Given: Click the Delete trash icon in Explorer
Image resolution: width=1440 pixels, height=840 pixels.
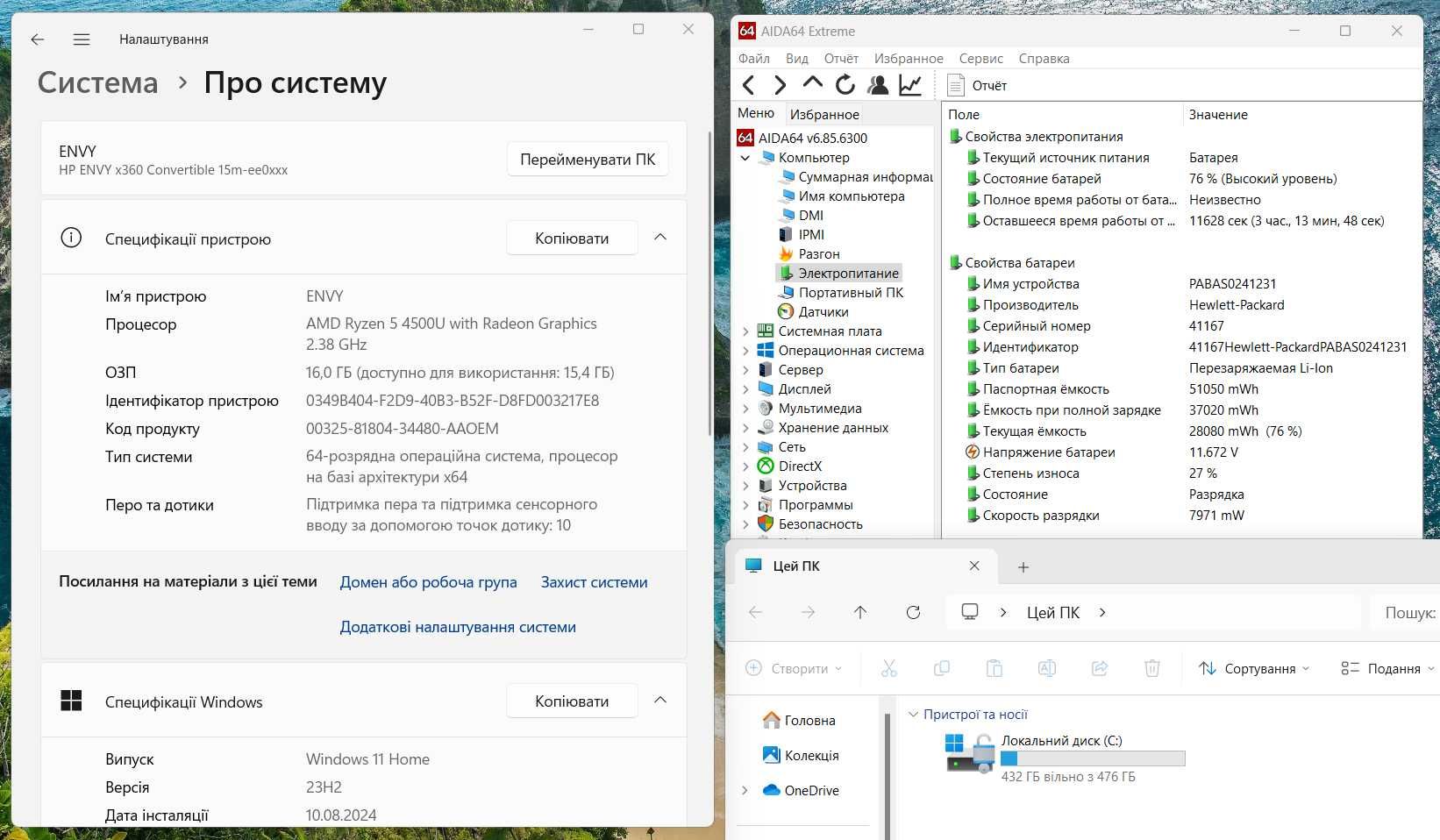Looking at the screenshot, I should click(1152, 668).
